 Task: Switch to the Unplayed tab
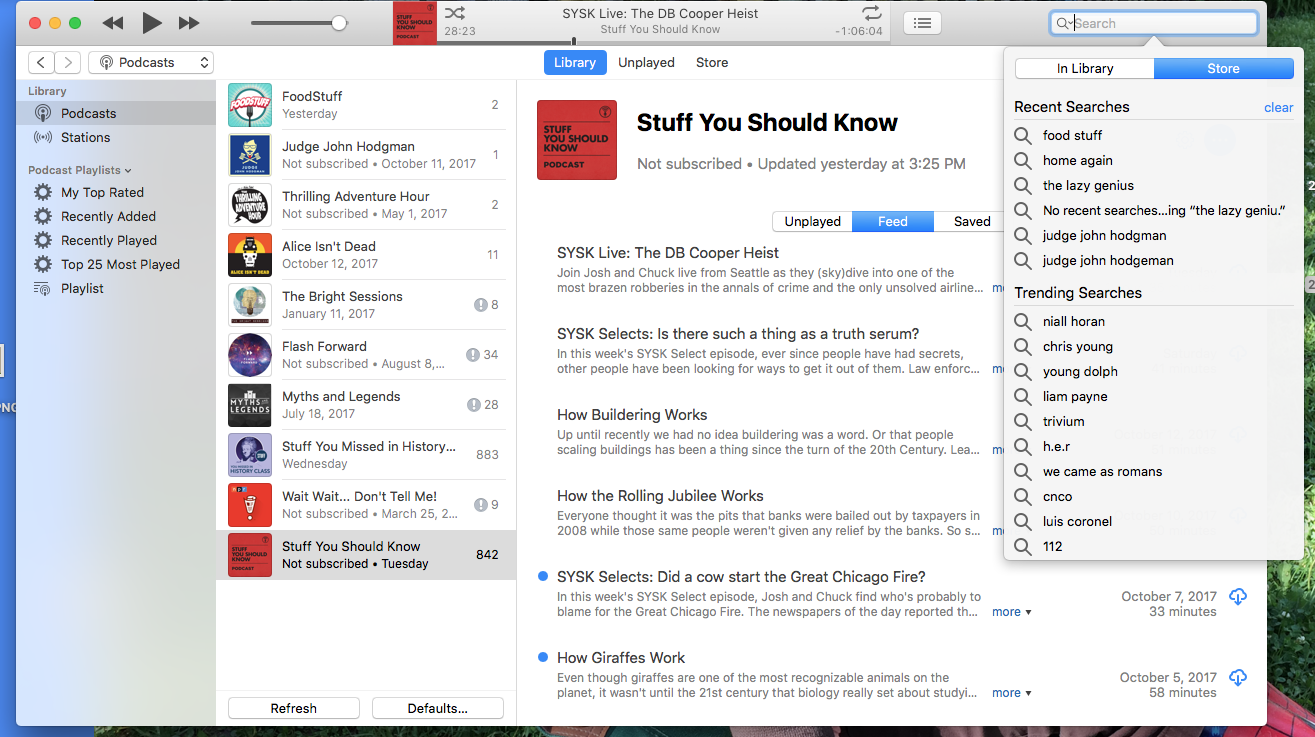click(646, 62)
